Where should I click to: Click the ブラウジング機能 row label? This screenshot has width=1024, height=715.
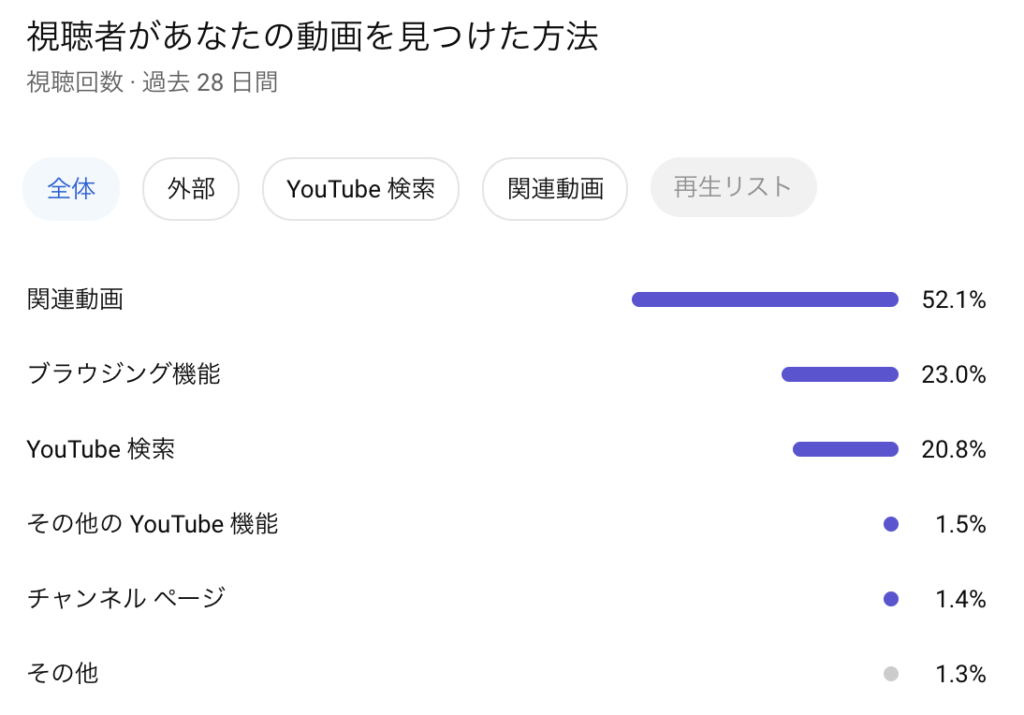[124, 374]
